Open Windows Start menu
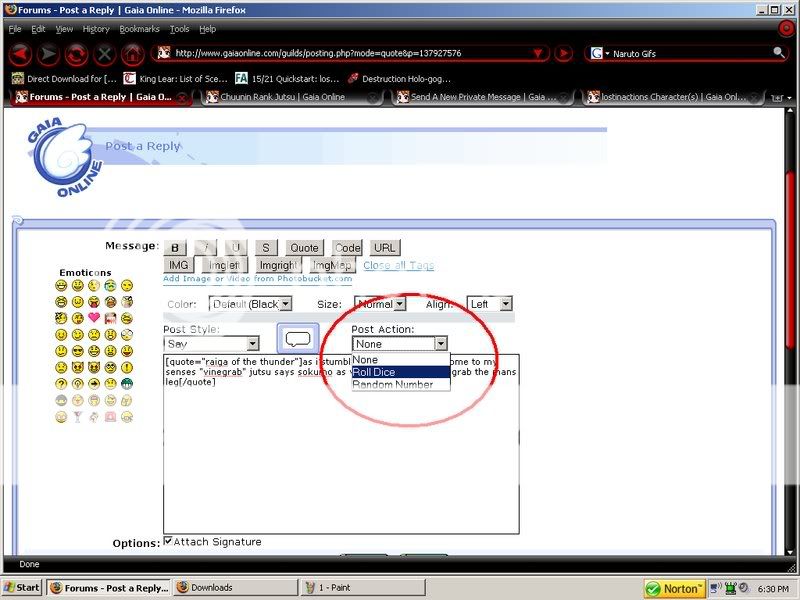The width and height of the screenshot is (800, 600). click(22, 588)
